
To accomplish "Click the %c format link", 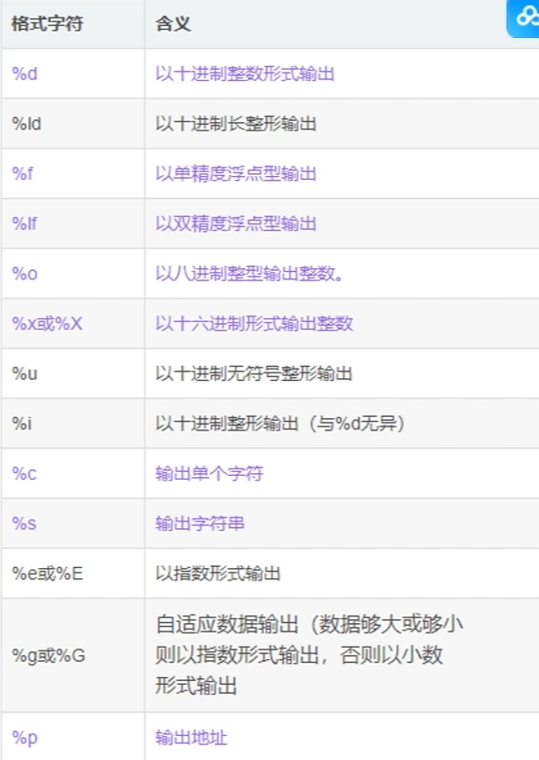I will tap(24, 474).
